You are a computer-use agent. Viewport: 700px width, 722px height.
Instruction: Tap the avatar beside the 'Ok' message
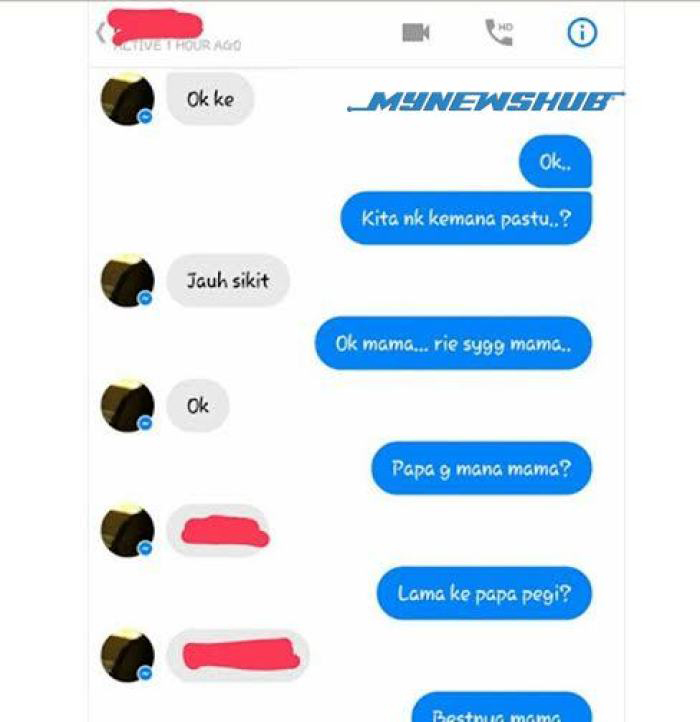coord(127,405)
